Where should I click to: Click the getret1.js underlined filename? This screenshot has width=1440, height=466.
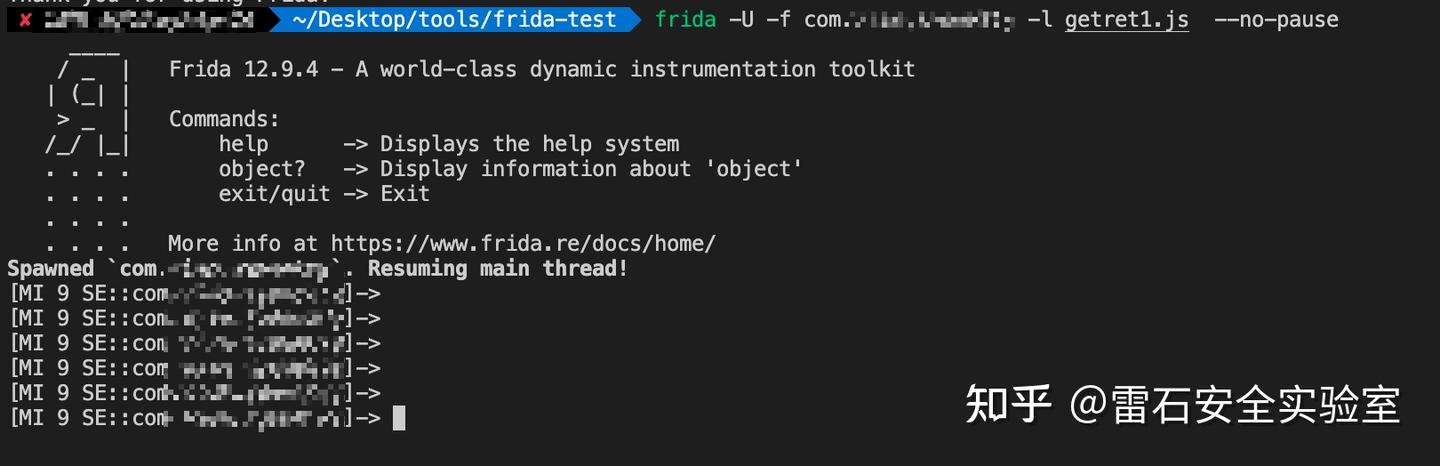tap(1127, 20)
